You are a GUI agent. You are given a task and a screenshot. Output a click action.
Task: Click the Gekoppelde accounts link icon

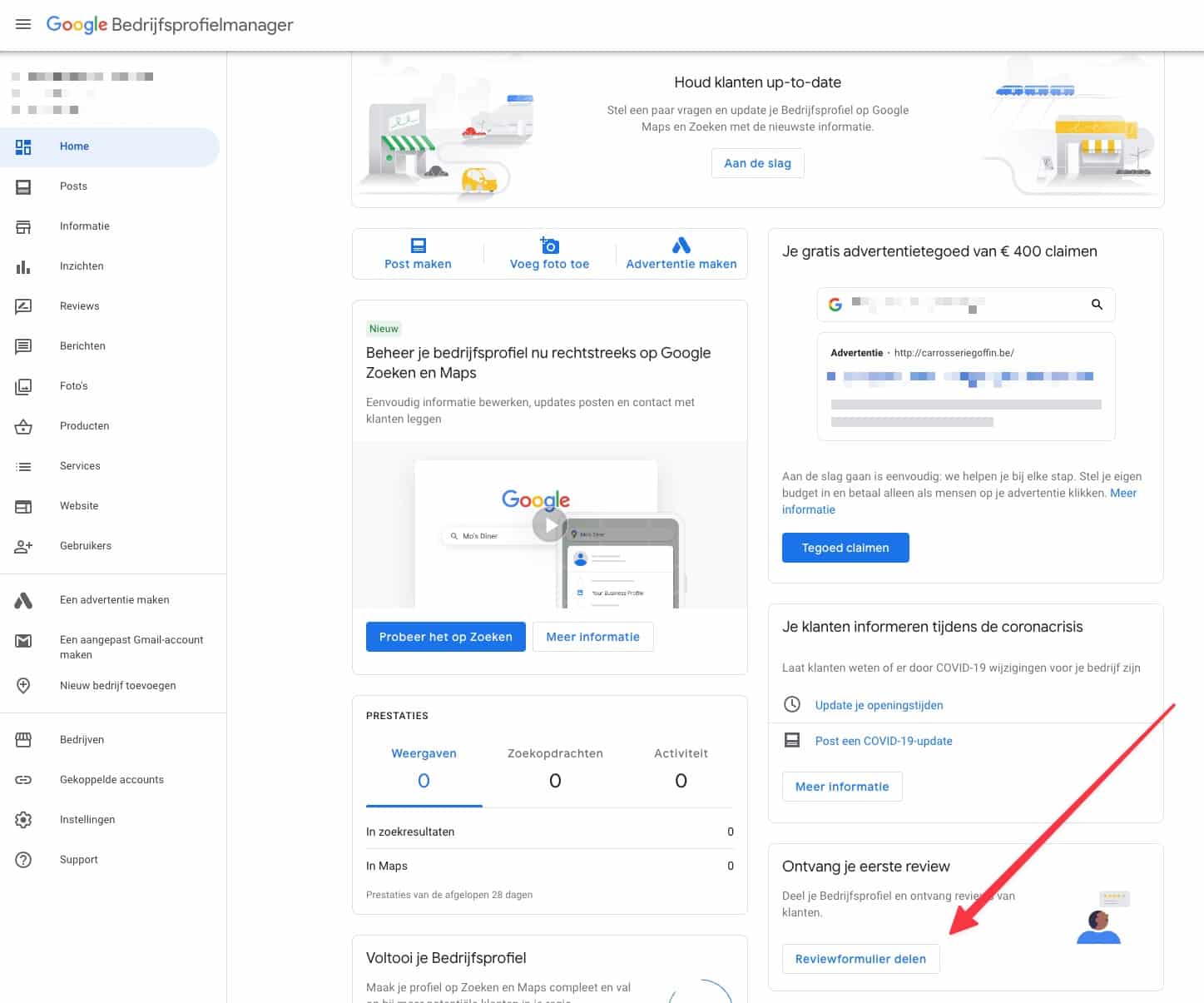[x=23, y=780]
